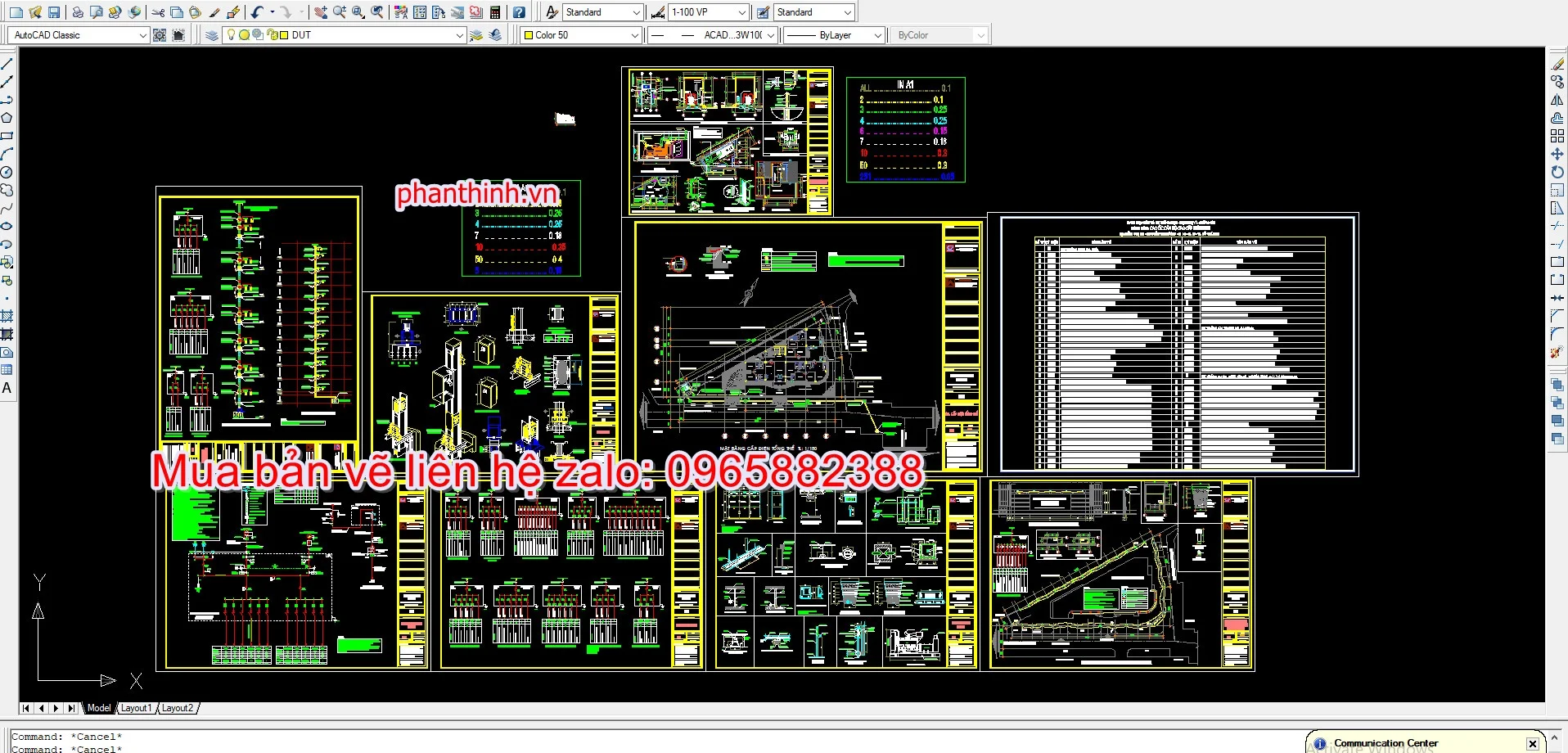1568x753 pixels.
Task: Plot the drawing with printer icon
Action: click(78, 12)
